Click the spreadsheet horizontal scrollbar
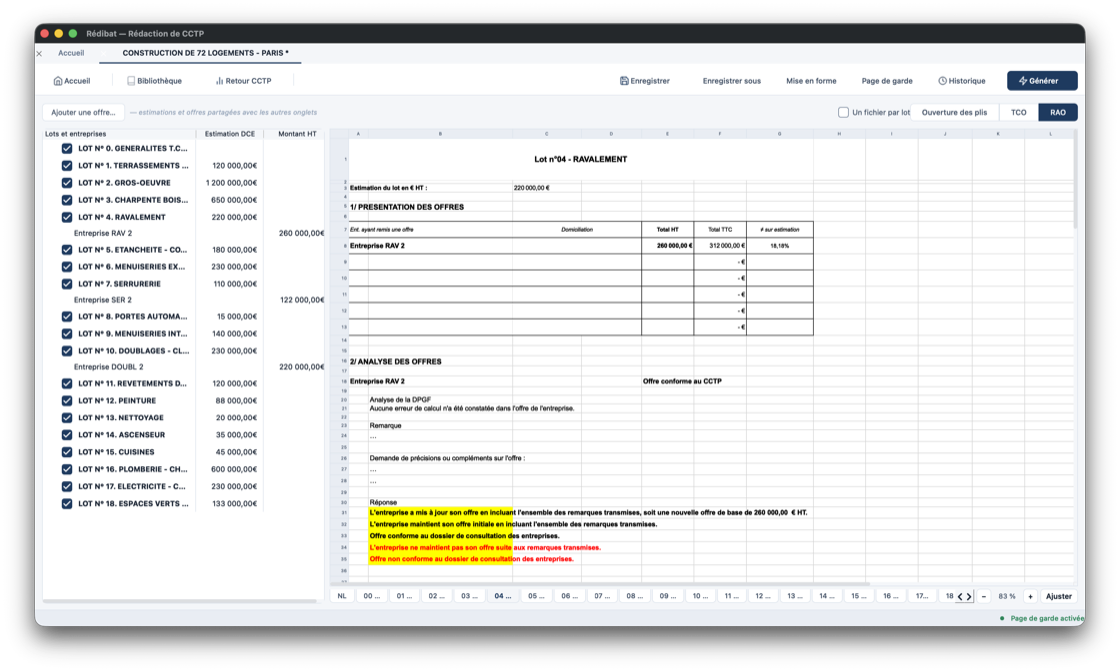The height and width of the screenshot is (672, 1120). click(600, 583)
